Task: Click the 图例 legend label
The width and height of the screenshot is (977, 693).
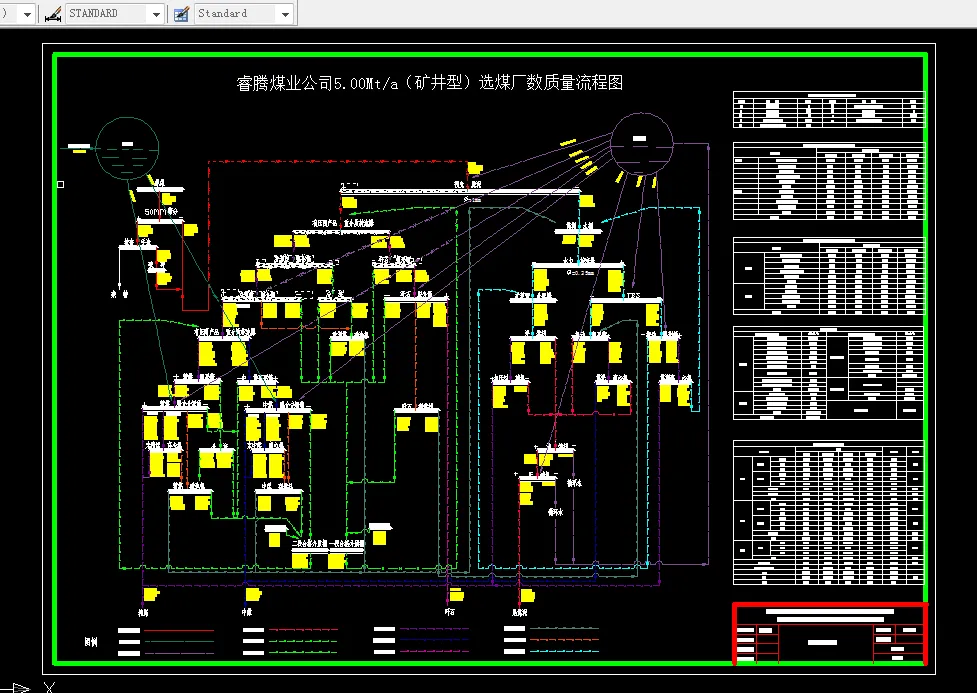Action: tap(91, 641)
